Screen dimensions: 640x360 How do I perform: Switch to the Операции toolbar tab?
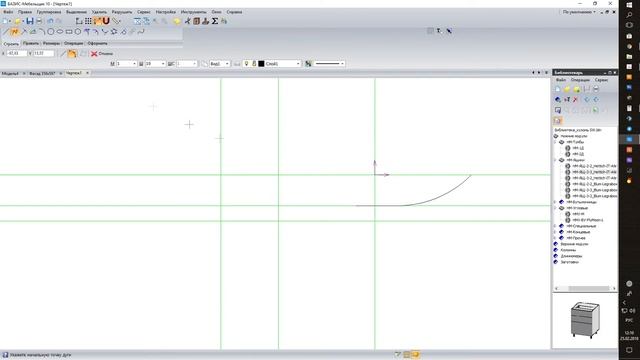click(74, 43)
